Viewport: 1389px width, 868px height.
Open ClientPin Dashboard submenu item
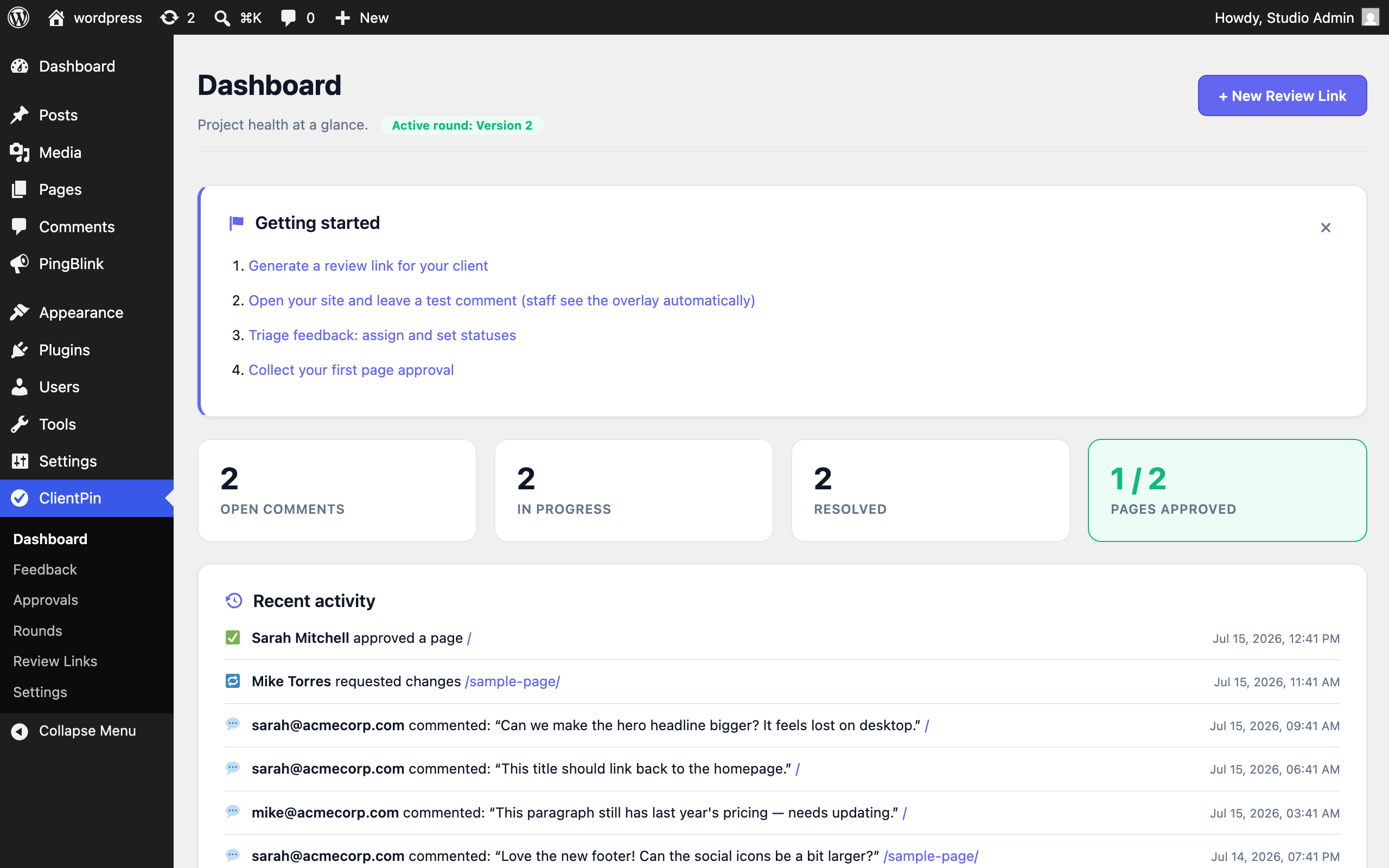tap(50, 539)
